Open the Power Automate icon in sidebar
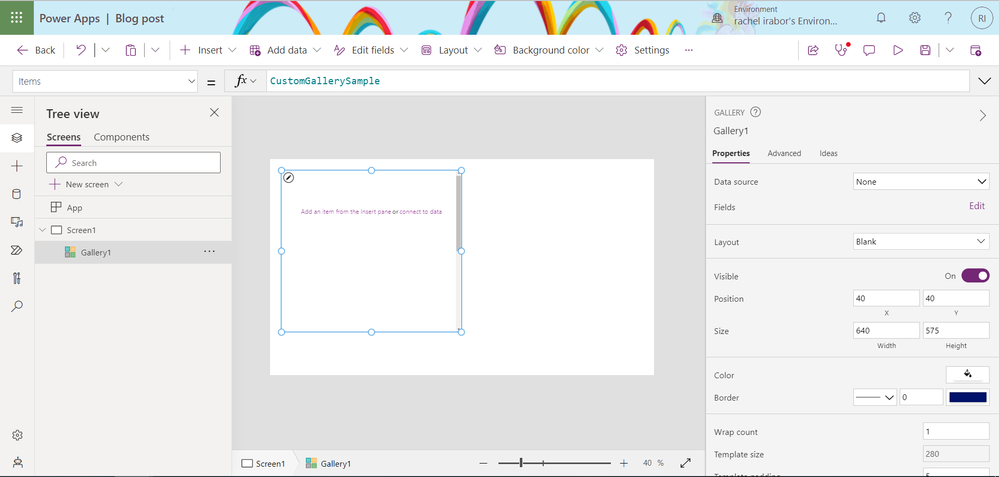Viewport: 999px width, 477px height. point(17,250)
